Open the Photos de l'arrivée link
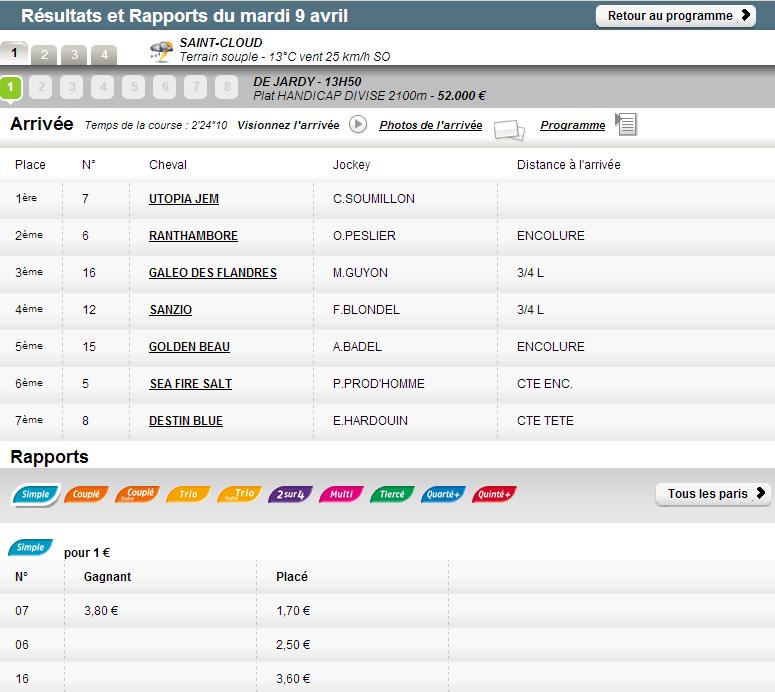 click(430, 126)
